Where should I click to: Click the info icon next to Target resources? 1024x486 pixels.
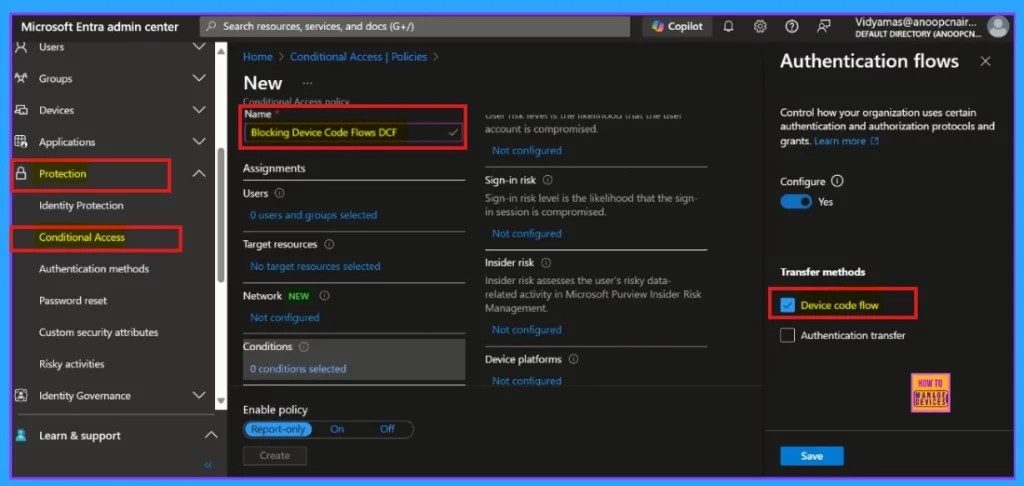click(x=329, y=244)
